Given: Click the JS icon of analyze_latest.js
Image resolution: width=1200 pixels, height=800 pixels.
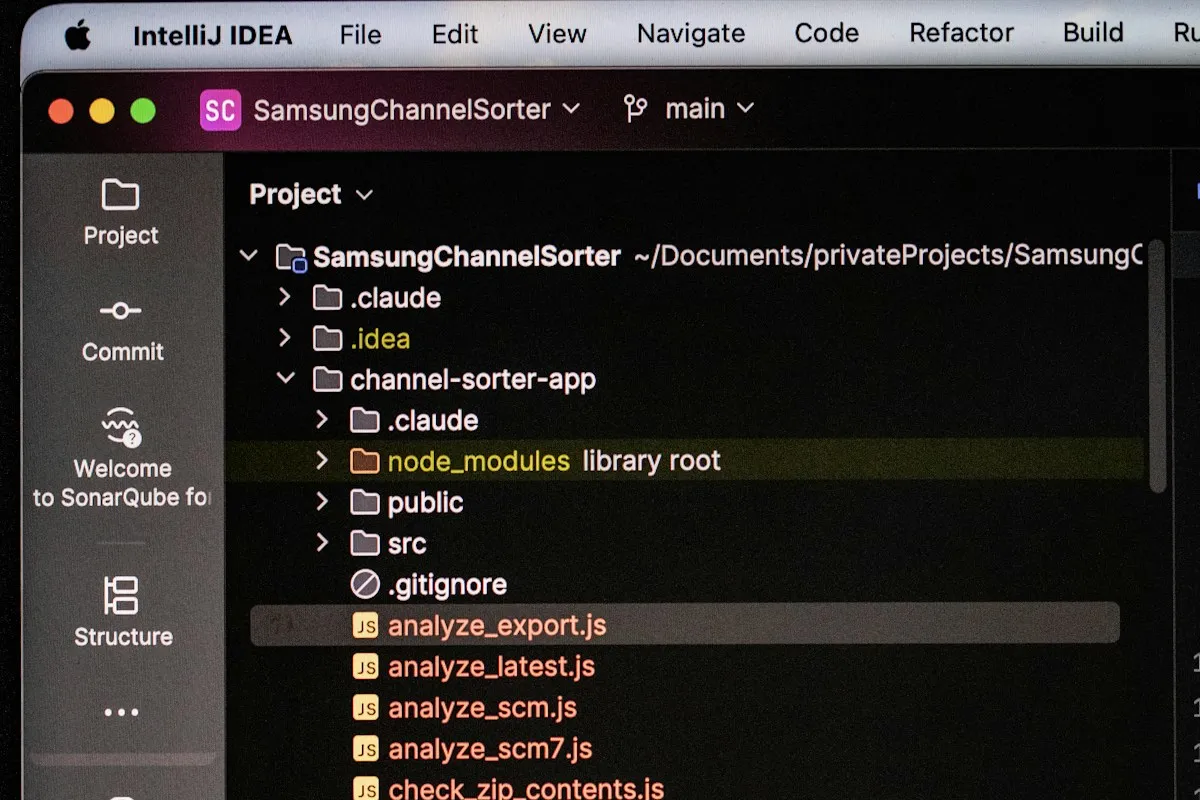Looking at the screenshot, I should tap(366, 667).
